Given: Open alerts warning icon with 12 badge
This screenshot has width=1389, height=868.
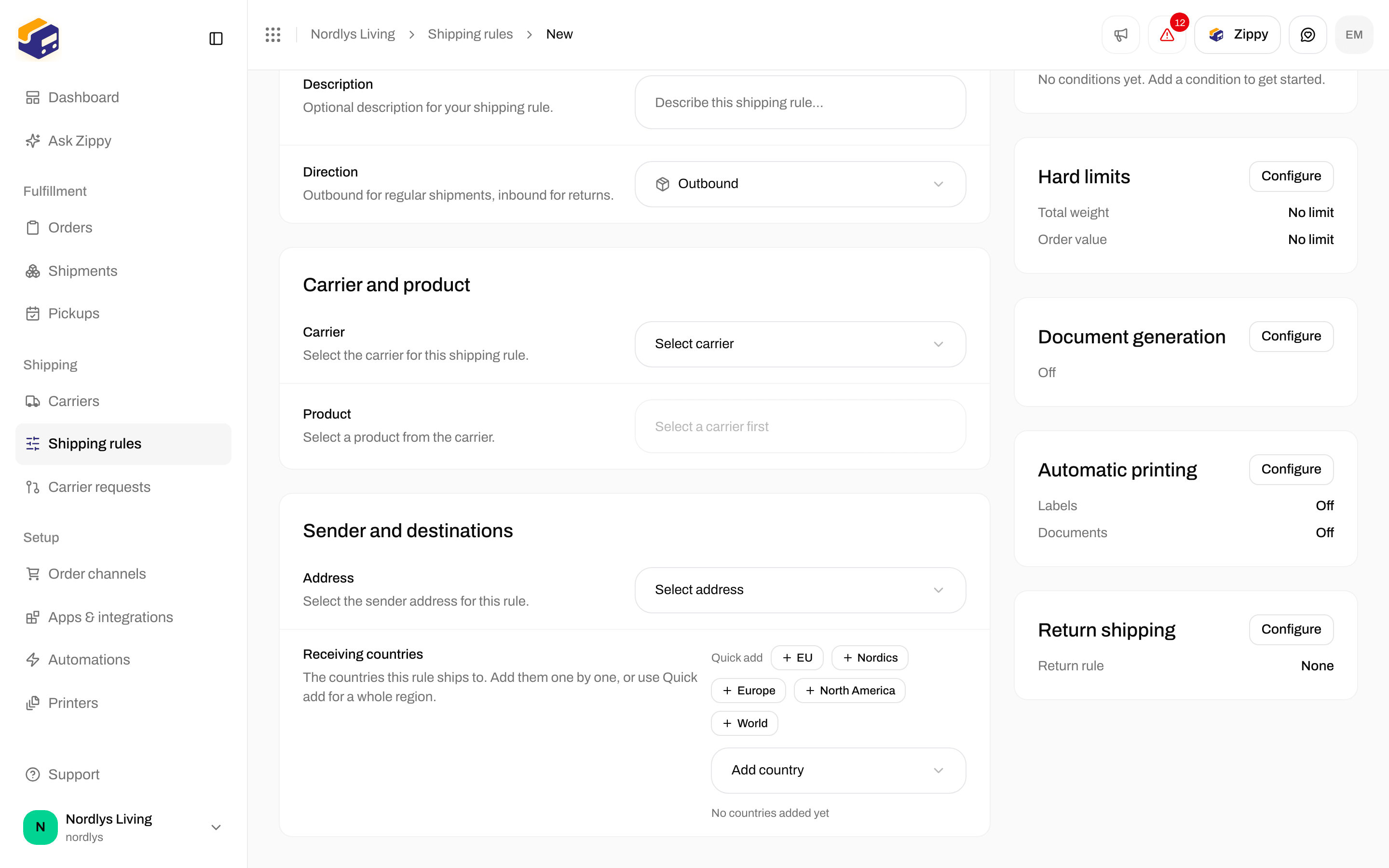Looking at the screenshot, I should click(x=1167, y=34).
